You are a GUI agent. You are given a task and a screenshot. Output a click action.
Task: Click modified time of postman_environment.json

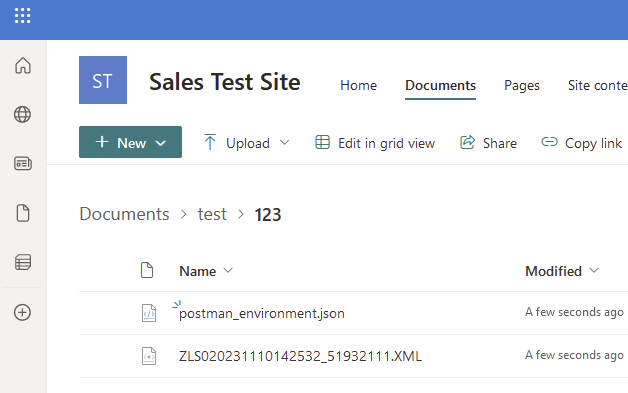[574, 312]
